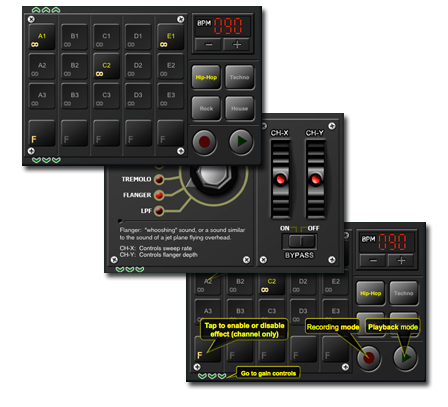Toggle the F effect button under pad E3, top panel

(170, 133)
